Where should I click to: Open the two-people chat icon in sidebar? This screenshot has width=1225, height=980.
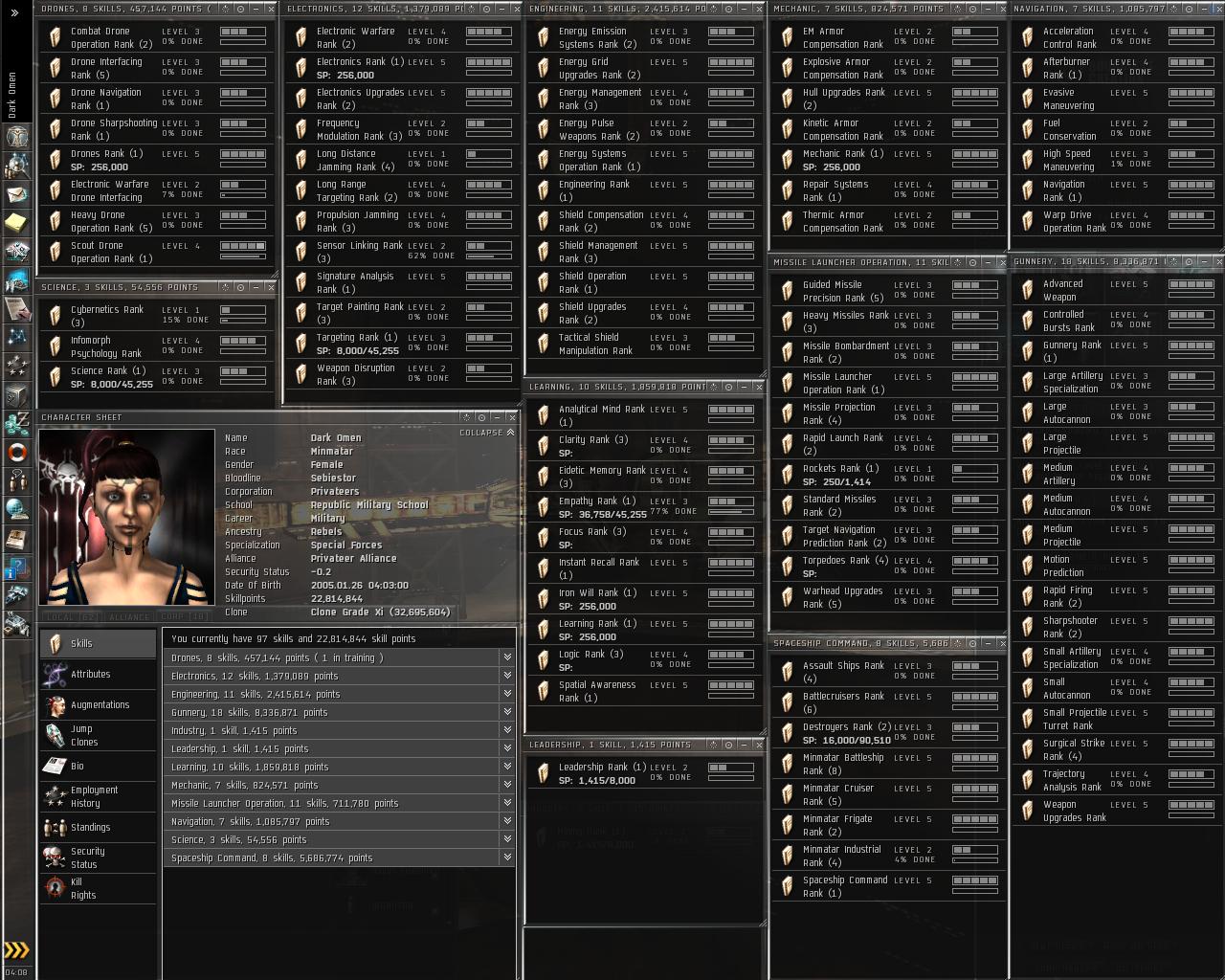click(x=16, y=479)
